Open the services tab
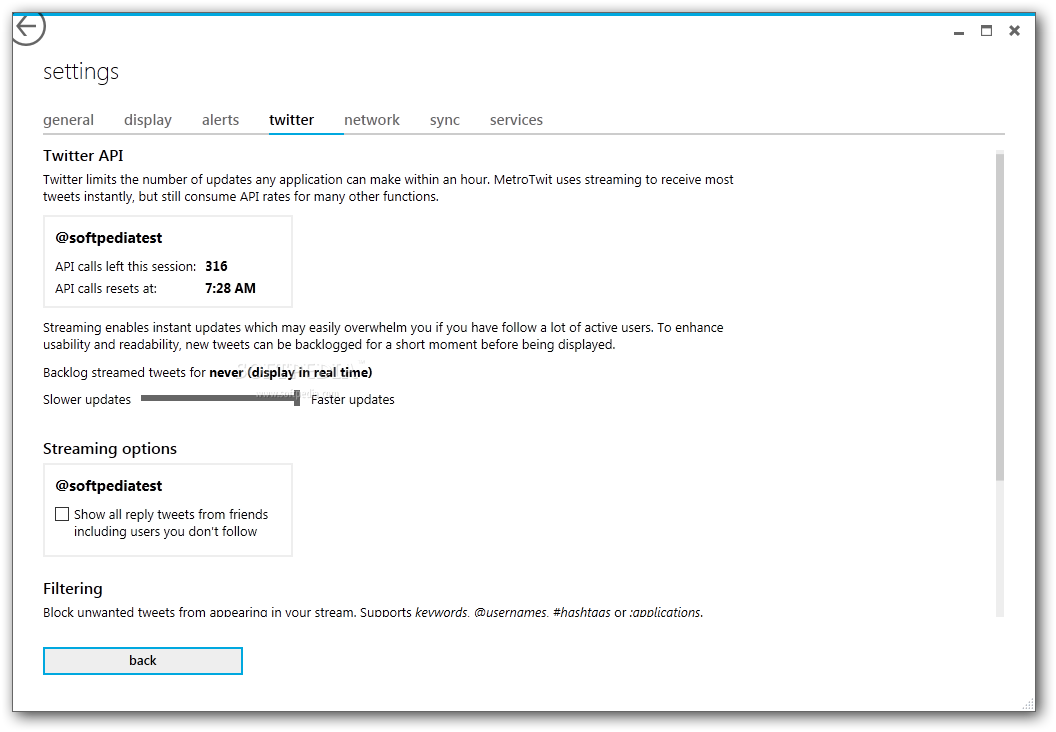 point(517,120)
